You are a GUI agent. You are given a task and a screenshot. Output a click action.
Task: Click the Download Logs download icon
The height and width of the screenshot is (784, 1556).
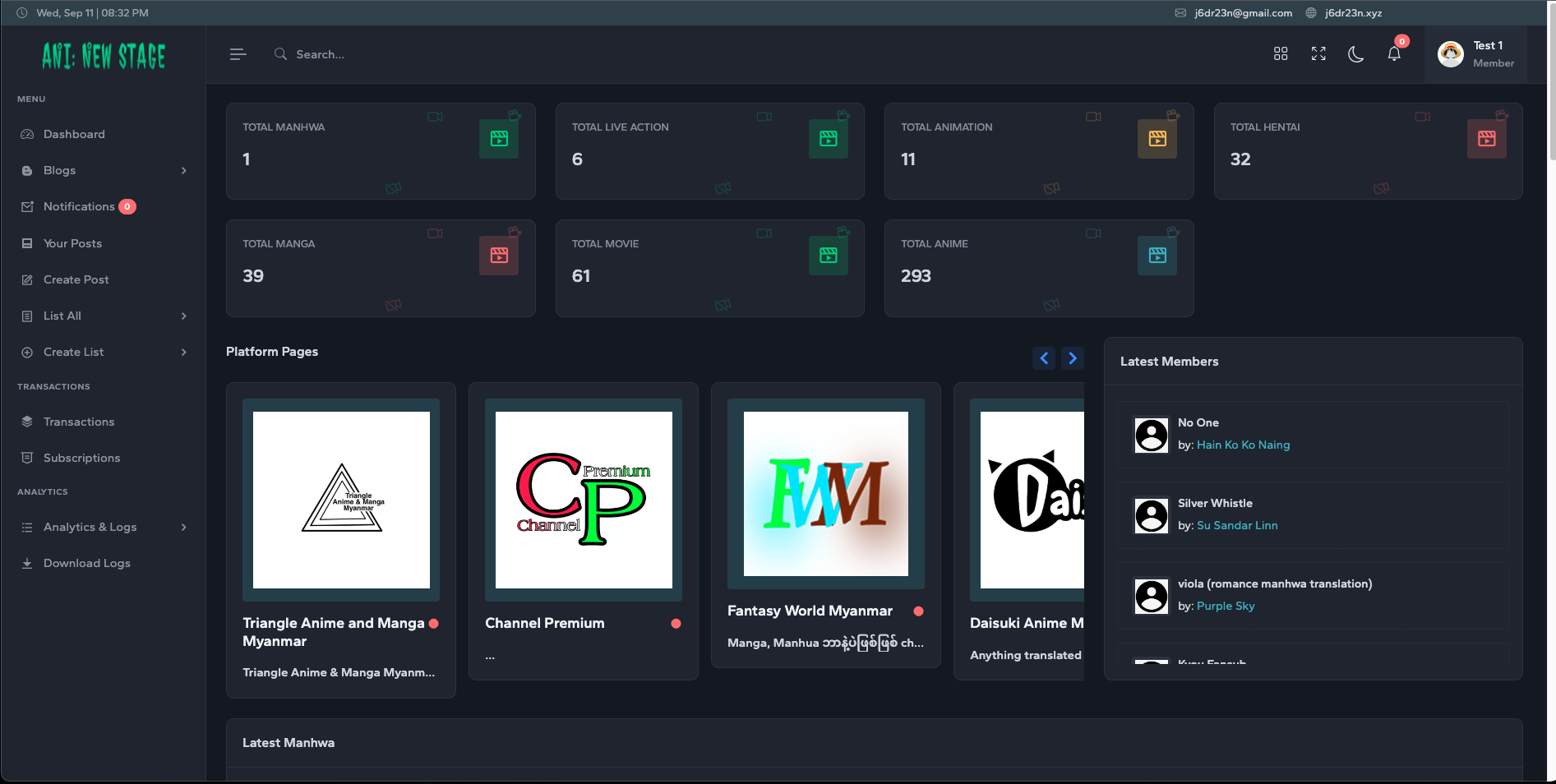[27, 563]
